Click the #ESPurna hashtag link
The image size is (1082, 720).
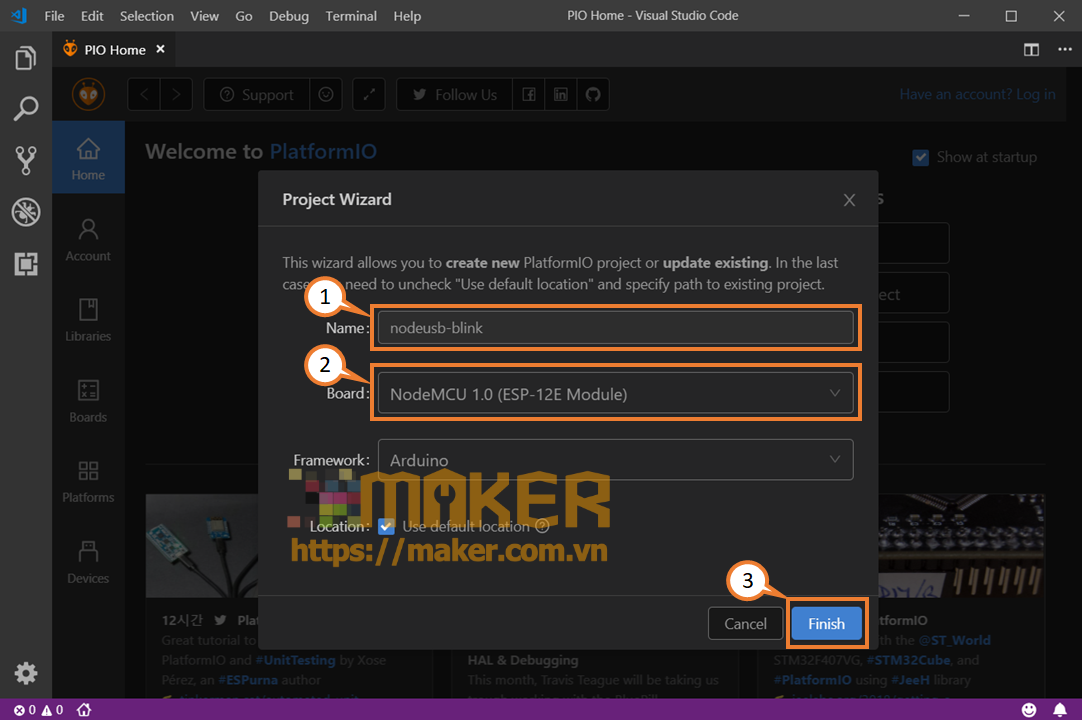click(249, 680)
